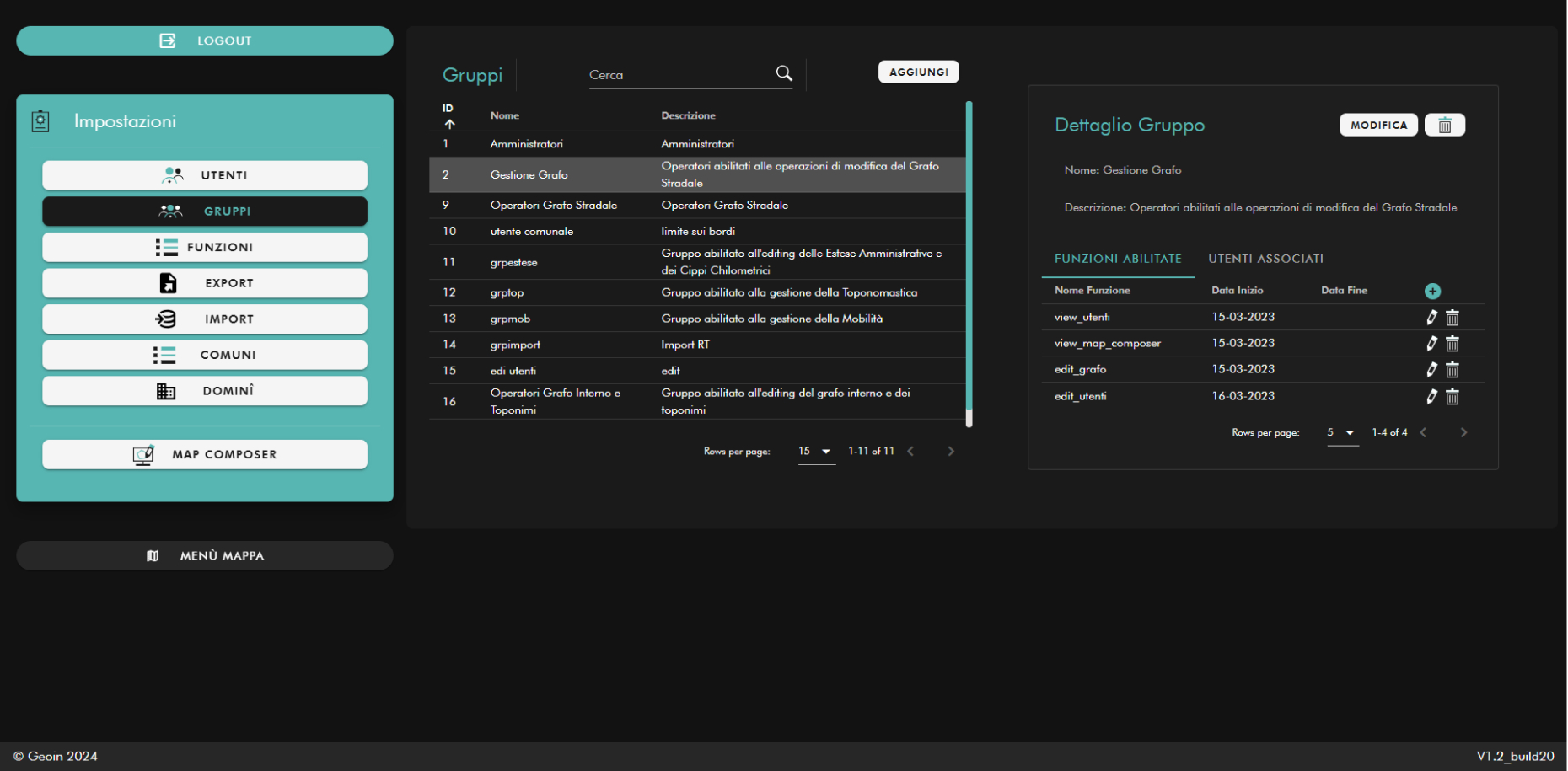Click the 16-03-2023 start date cell
Viewport: 1568px width, 771px height.
(1243, 396)
